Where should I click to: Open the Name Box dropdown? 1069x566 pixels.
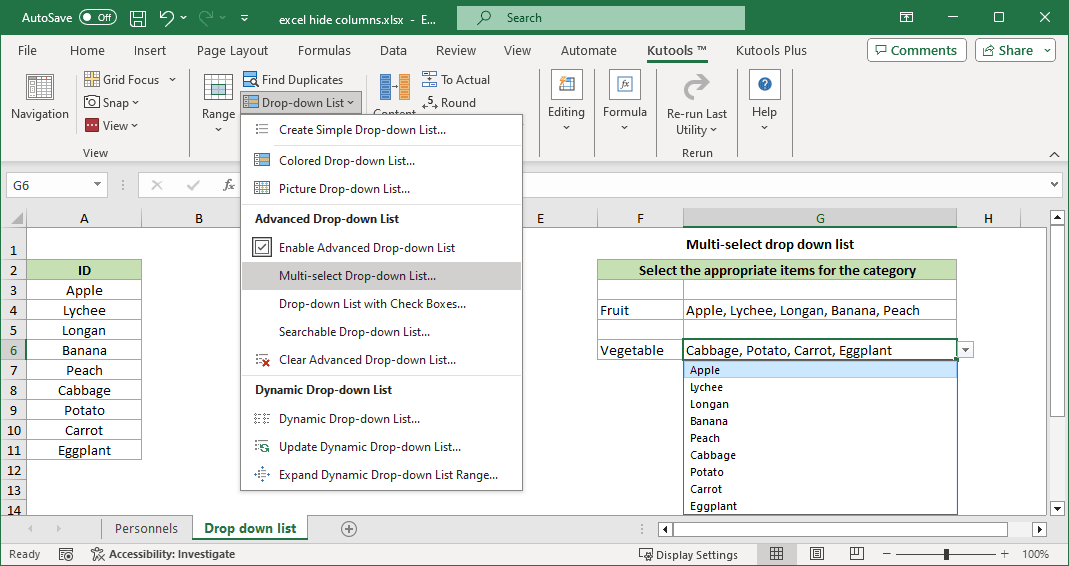click(98, 185)
